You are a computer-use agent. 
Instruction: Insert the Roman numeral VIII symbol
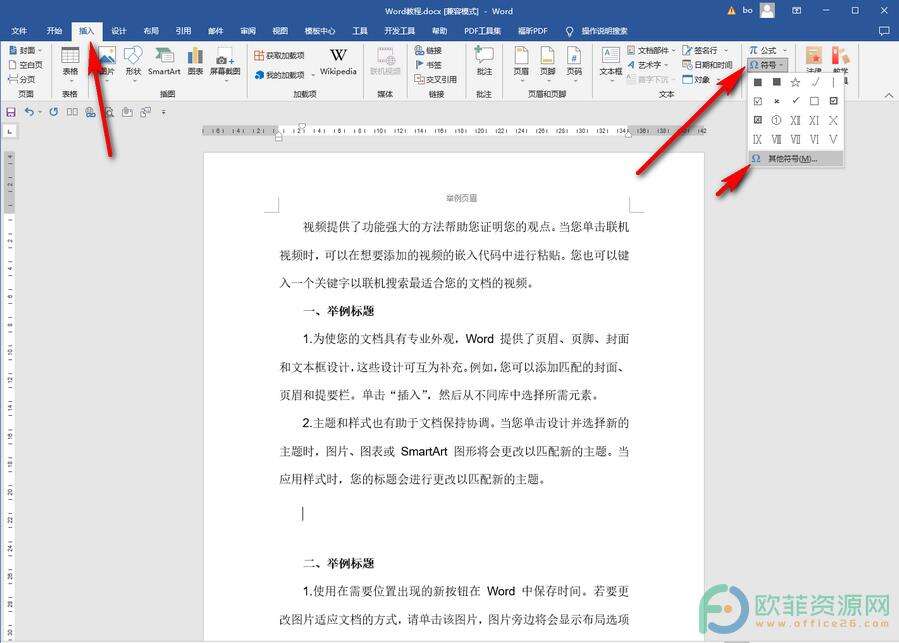pyautogui.click(x=776, y=139)
